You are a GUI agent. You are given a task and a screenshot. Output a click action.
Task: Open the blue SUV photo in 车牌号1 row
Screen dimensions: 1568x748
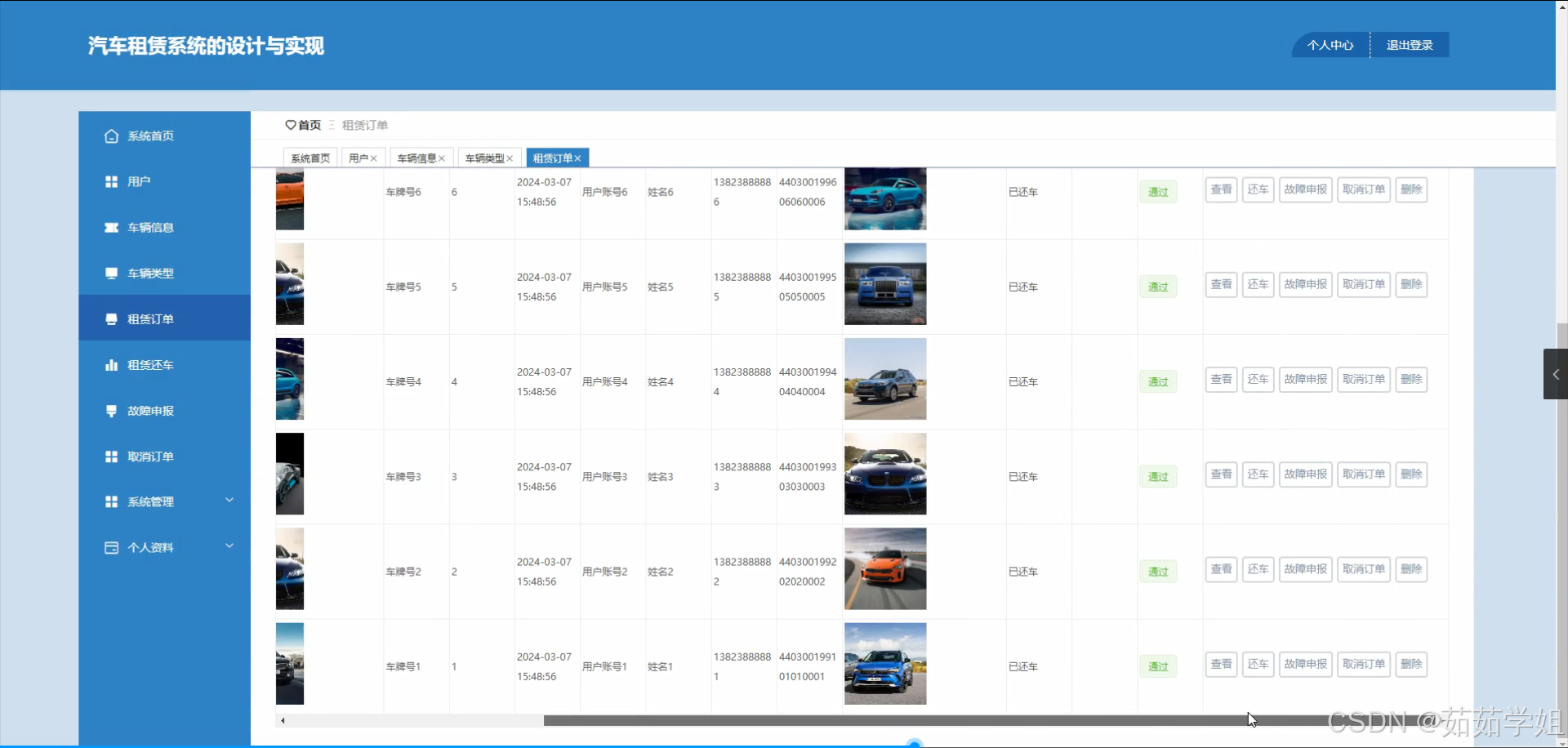pos(885,664)
